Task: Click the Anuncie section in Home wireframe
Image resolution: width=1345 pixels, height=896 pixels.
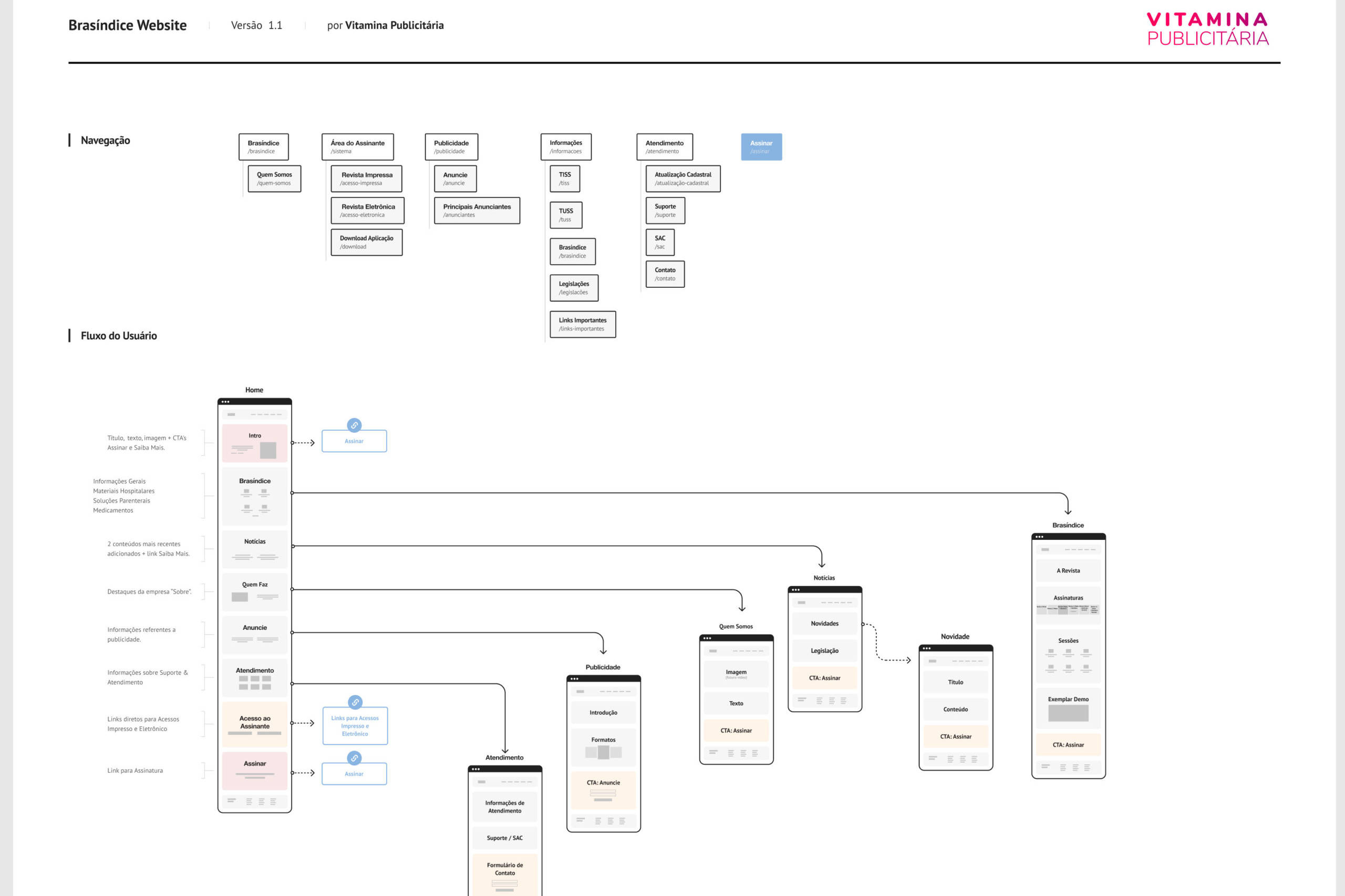Action: [255, 635]
